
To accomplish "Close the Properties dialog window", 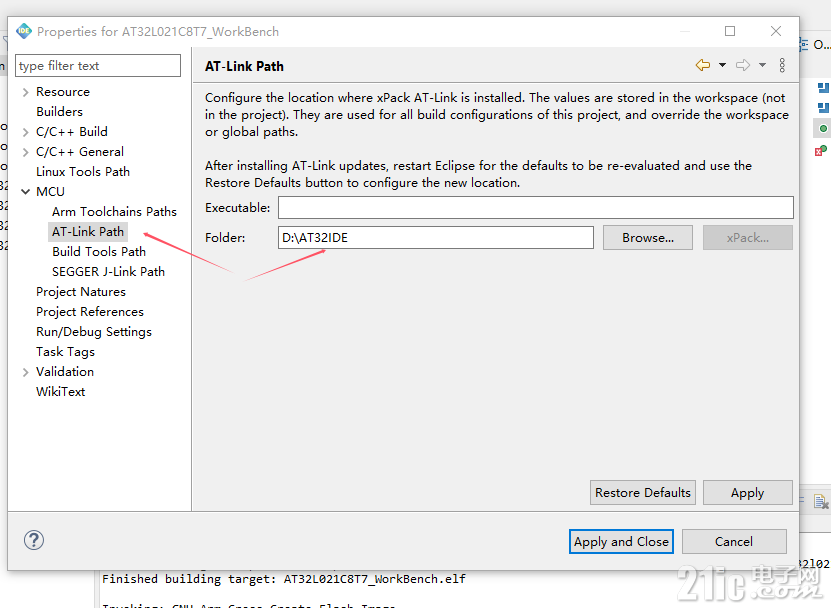I will tap(776, 31).
